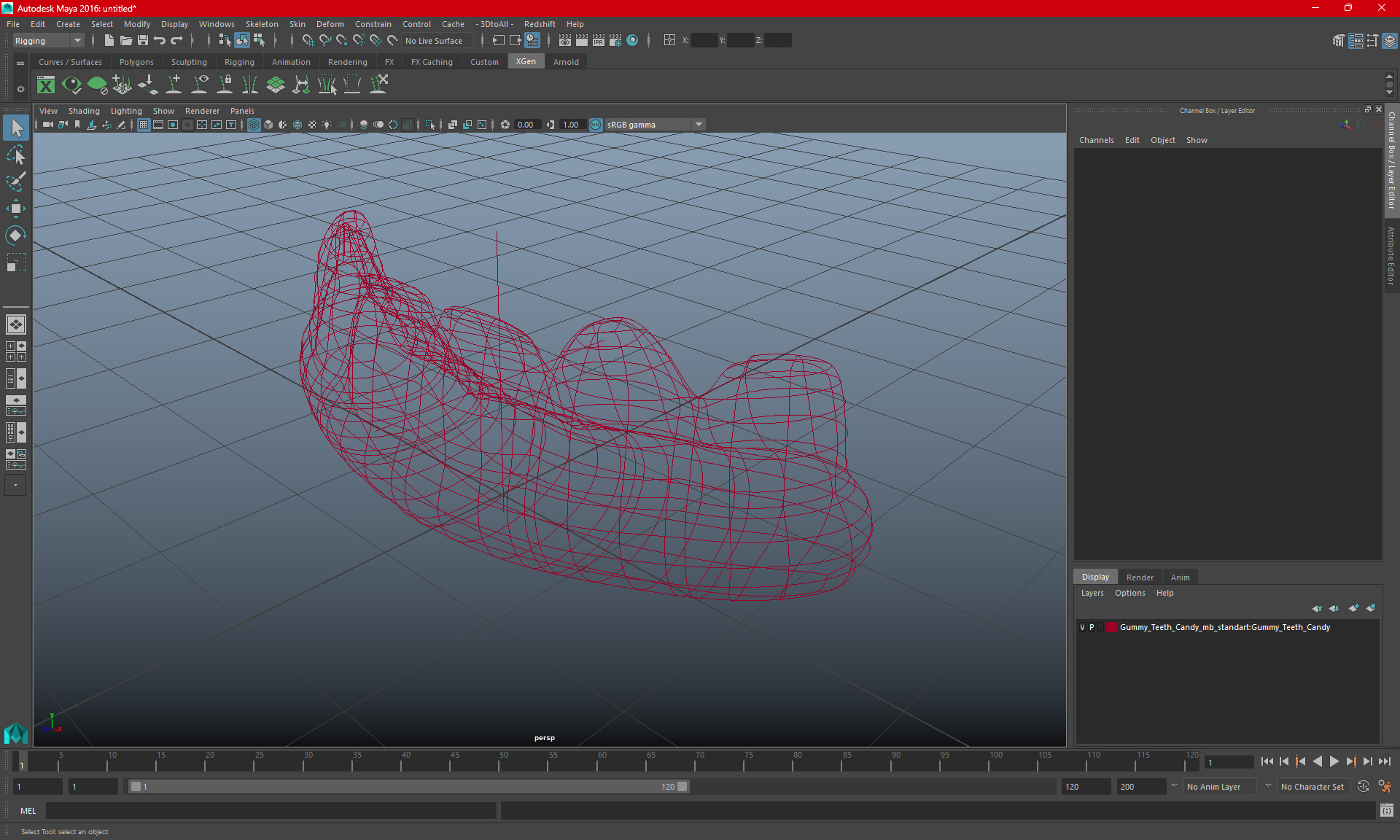Start IPR render icon
This screenshot has width=1400, height=840.
click(599, 41)
